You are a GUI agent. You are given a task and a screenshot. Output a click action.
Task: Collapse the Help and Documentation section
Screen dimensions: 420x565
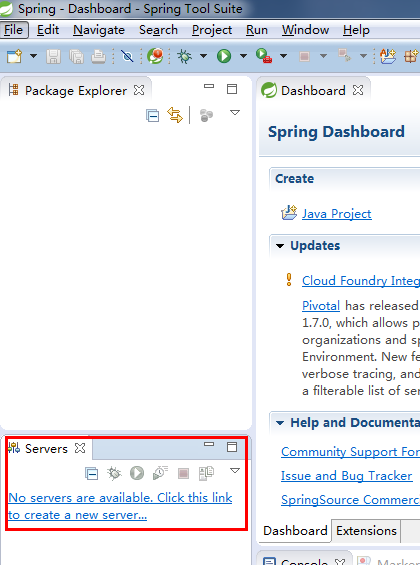tap(280, 423)
